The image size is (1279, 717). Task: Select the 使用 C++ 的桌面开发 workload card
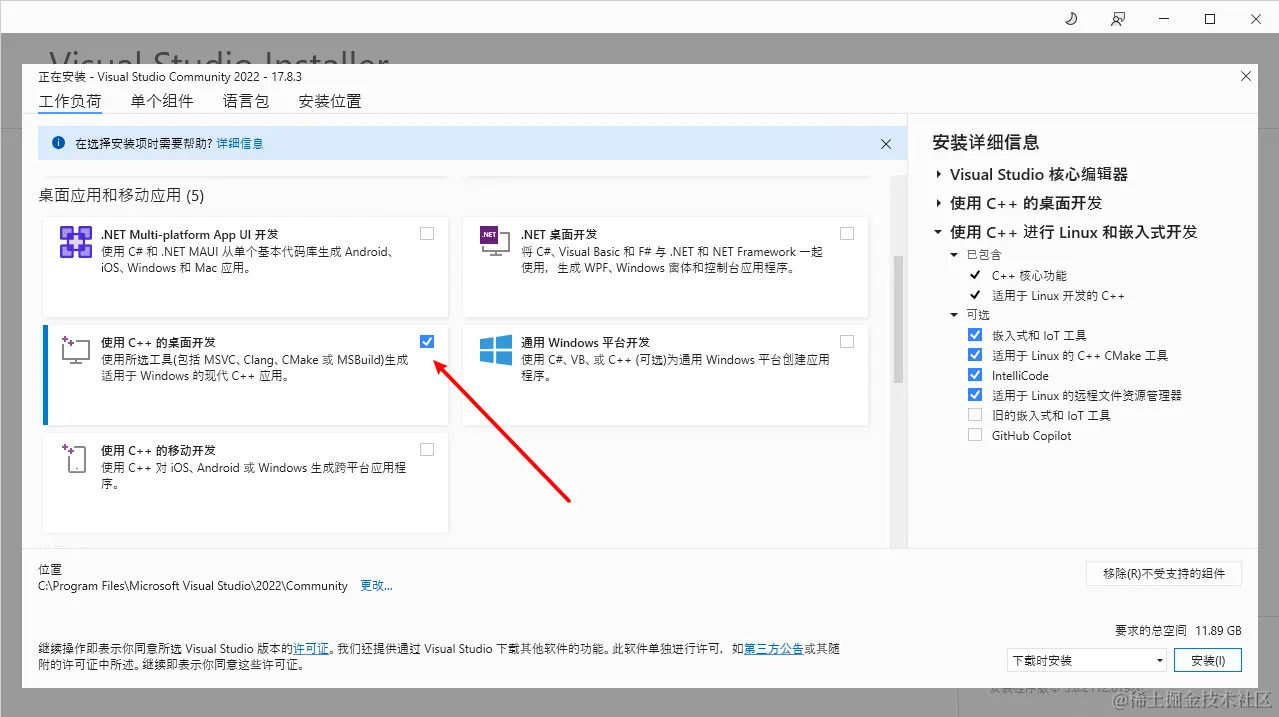[246, 375]
